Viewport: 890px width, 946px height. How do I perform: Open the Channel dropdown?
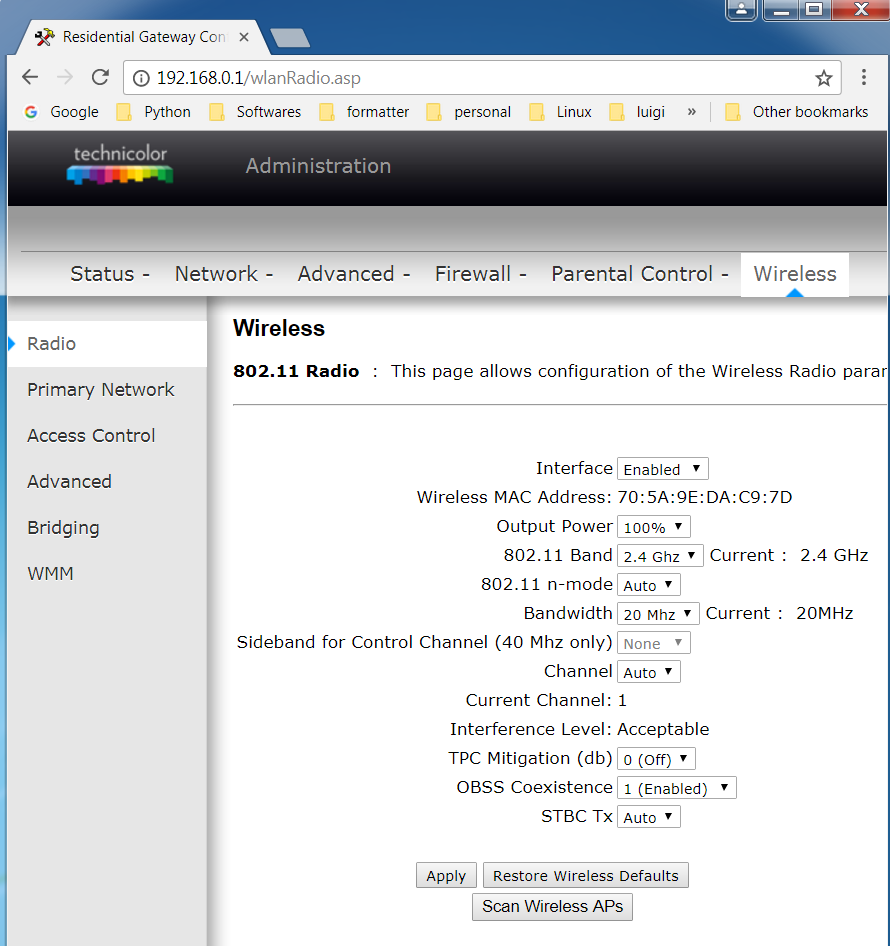[648, 671]
